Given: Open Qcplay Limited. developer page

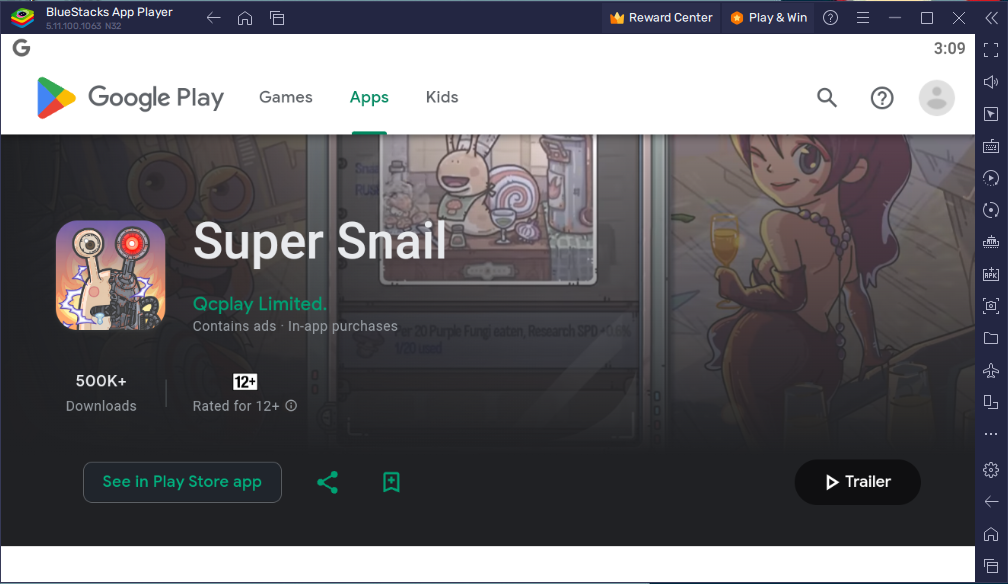Looking at the screenshot, I should pos(260,304).
